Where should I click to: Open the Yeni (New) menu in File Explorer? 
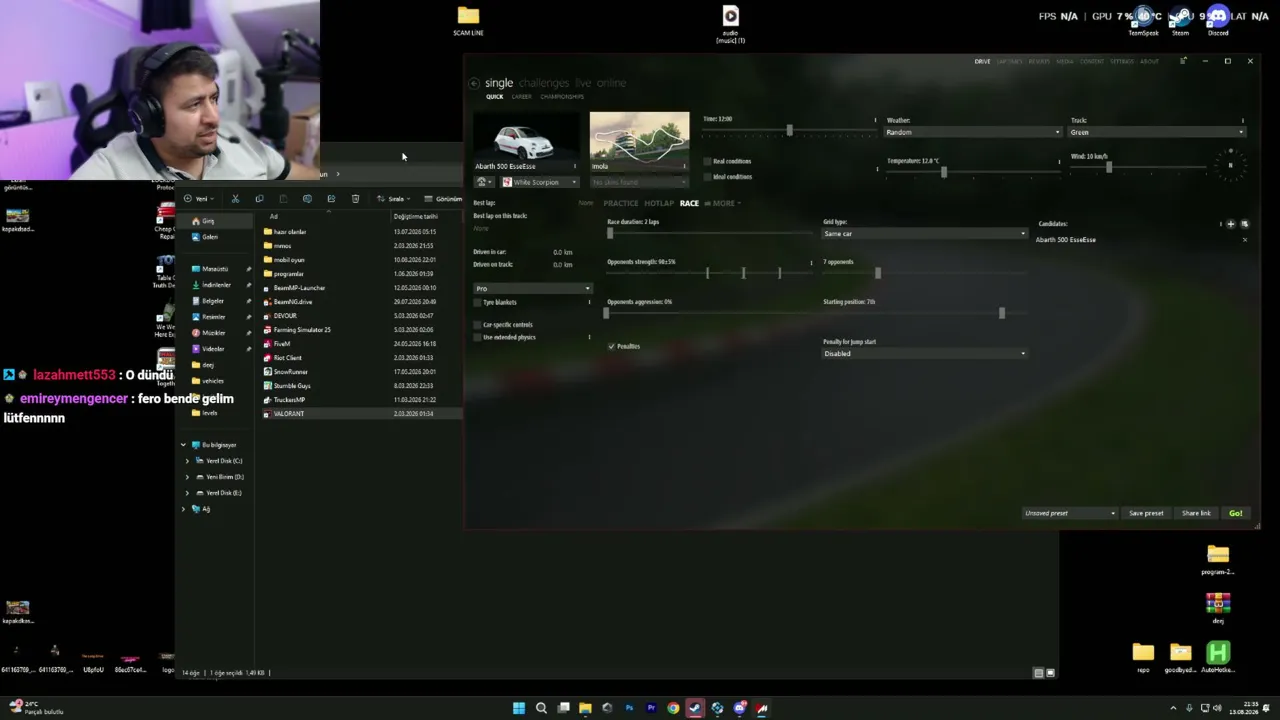click(x=198, y=199)
